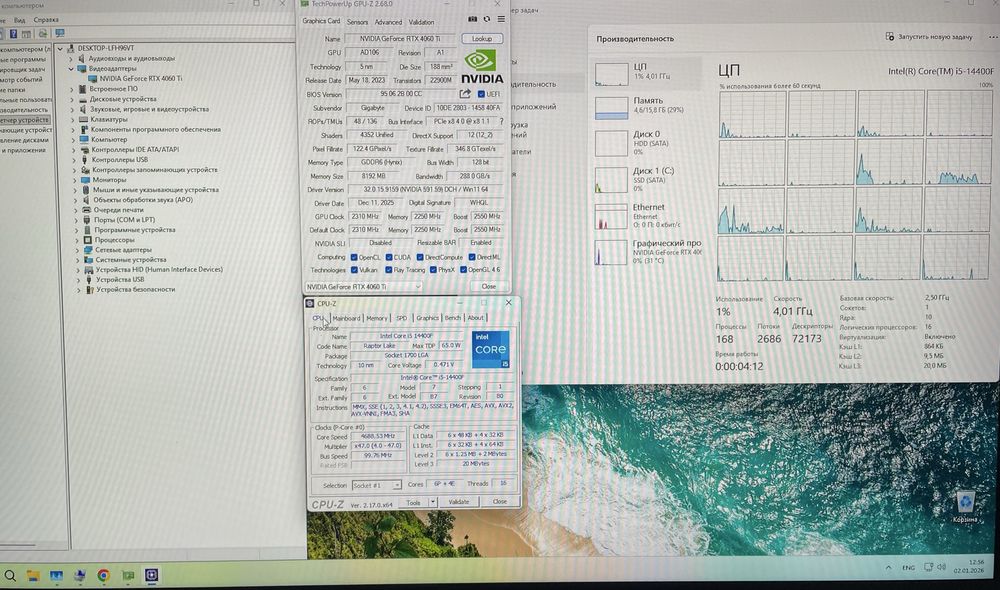Viewport: 1000px width, 590px height.
Task: Select Графический процессор in Task Manager
Action: 647,251
